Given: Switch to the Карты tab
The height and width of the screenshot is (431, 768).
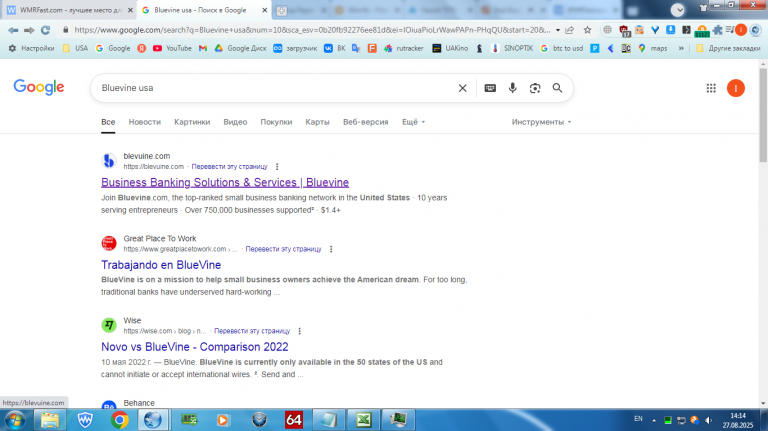Looking at the screenshot, I should [317, 122].
